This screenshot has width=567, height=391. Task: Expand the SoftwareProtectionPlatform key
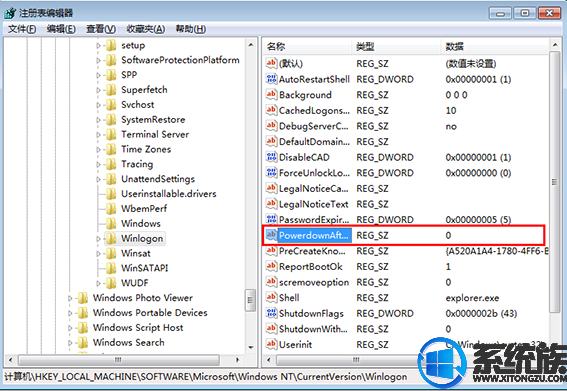98,60
